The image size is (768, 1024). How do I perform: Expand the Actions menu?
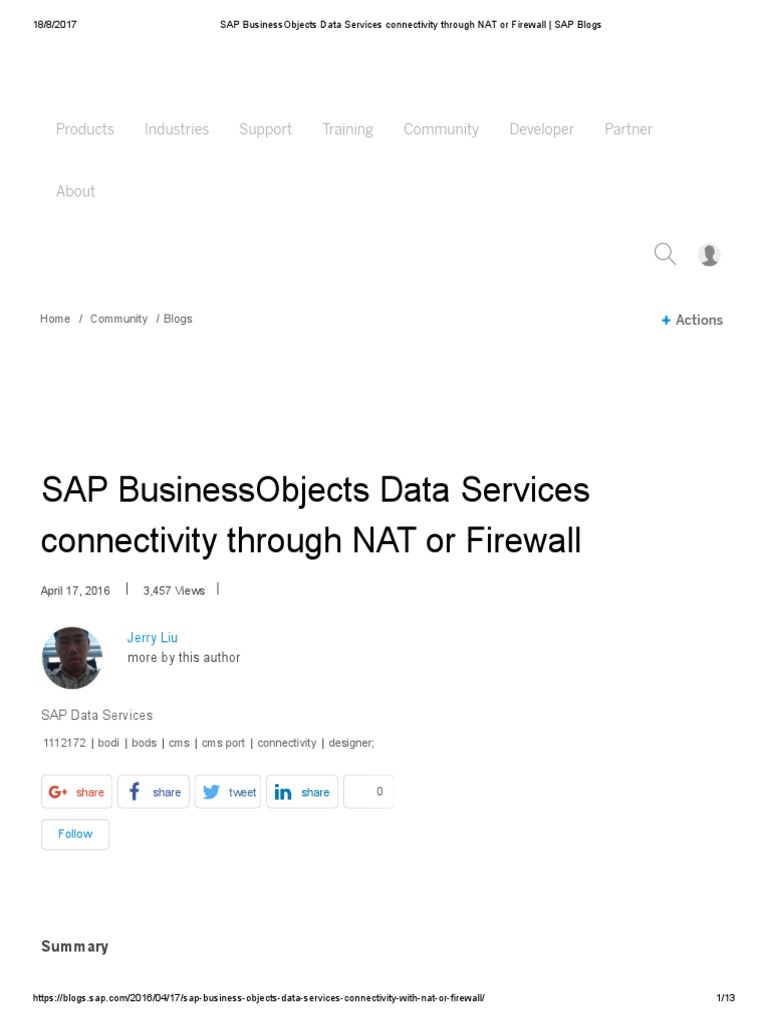tap(692, 320)
